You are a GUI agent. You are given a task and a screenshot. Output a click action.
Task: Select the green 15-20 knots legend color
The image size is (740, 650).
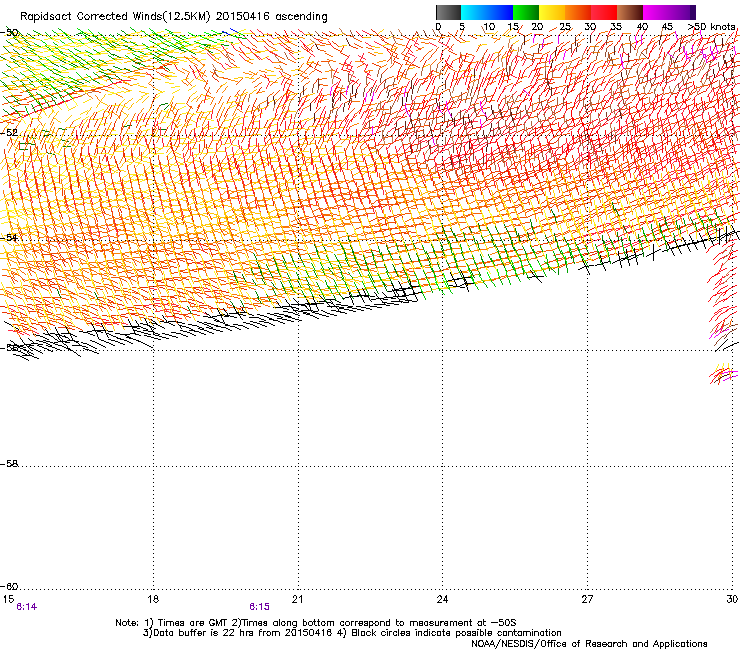(526, 12)
